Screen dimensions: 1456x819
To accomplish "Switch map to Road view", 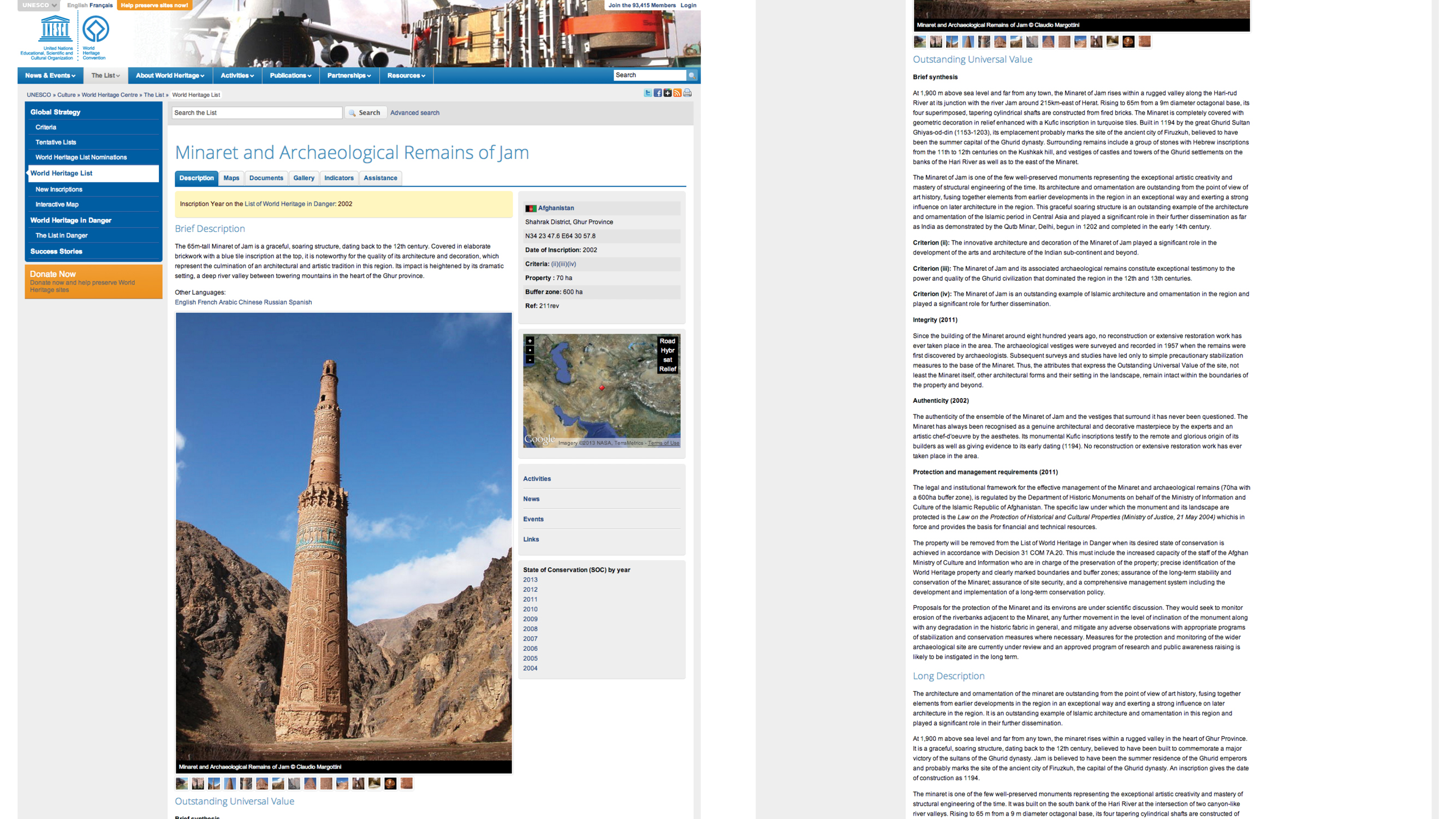I will tap(667, 341).
